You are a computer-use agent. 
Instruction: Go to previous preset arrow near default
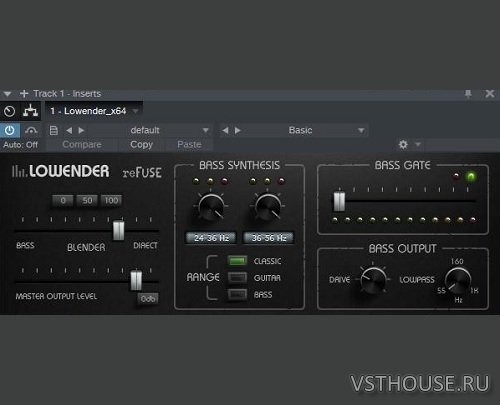click(69, 130)
